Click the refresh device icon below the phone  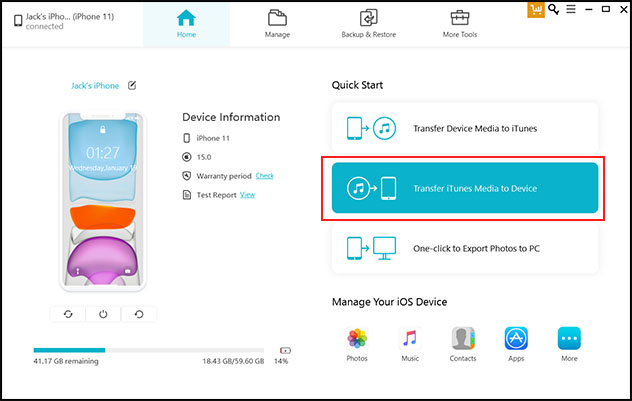(68, 314)
